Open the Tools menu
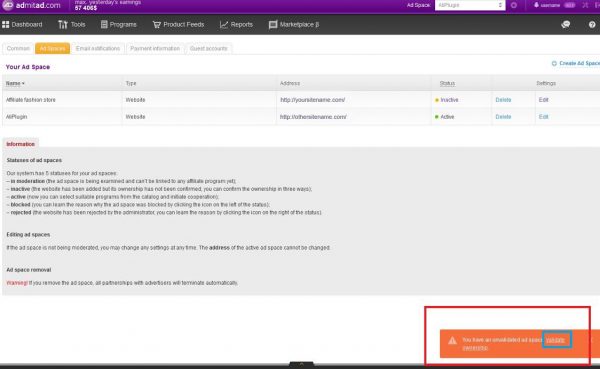 (x=72, y=24)
